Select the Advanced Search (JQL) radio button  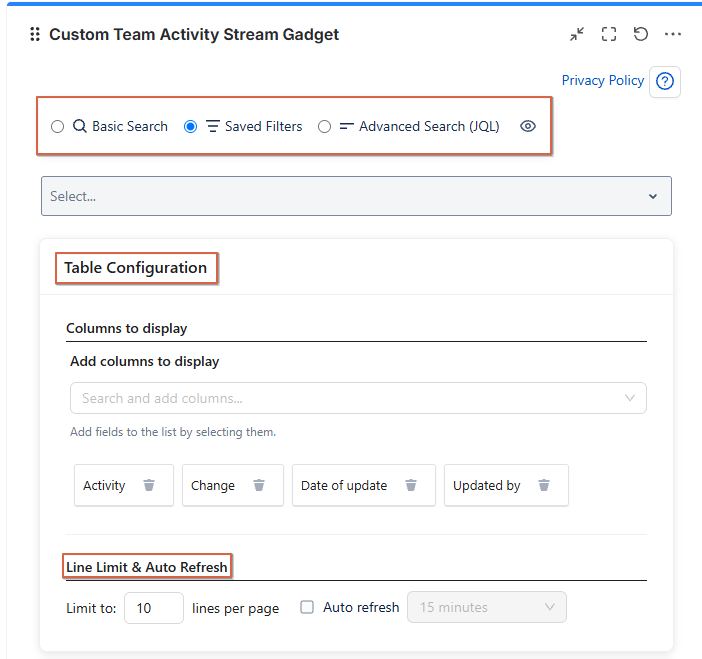tap(324, 127)
